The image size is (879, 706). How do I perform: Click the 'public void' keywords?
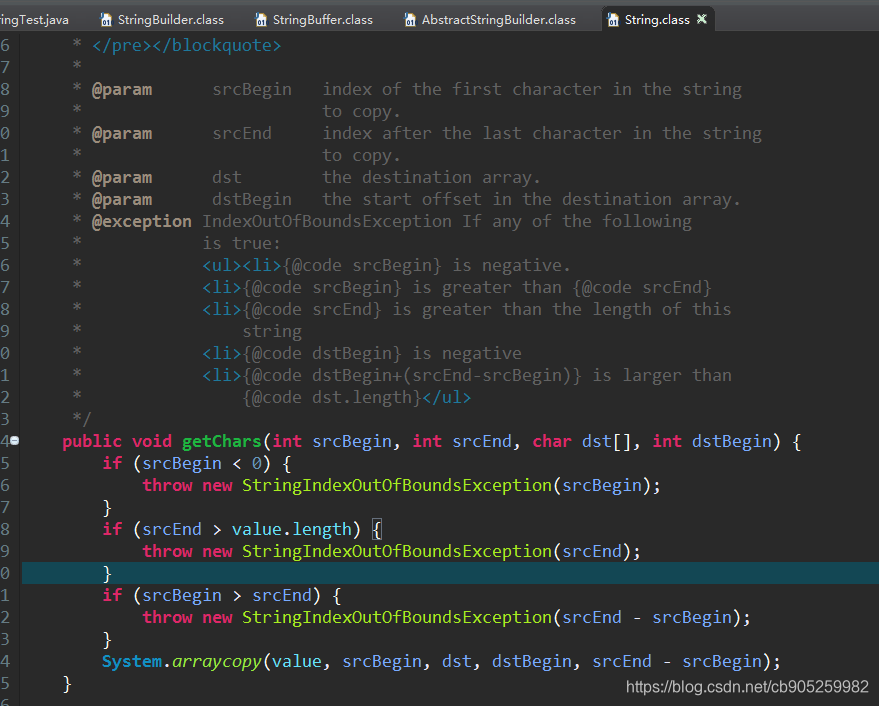[117, 442]
